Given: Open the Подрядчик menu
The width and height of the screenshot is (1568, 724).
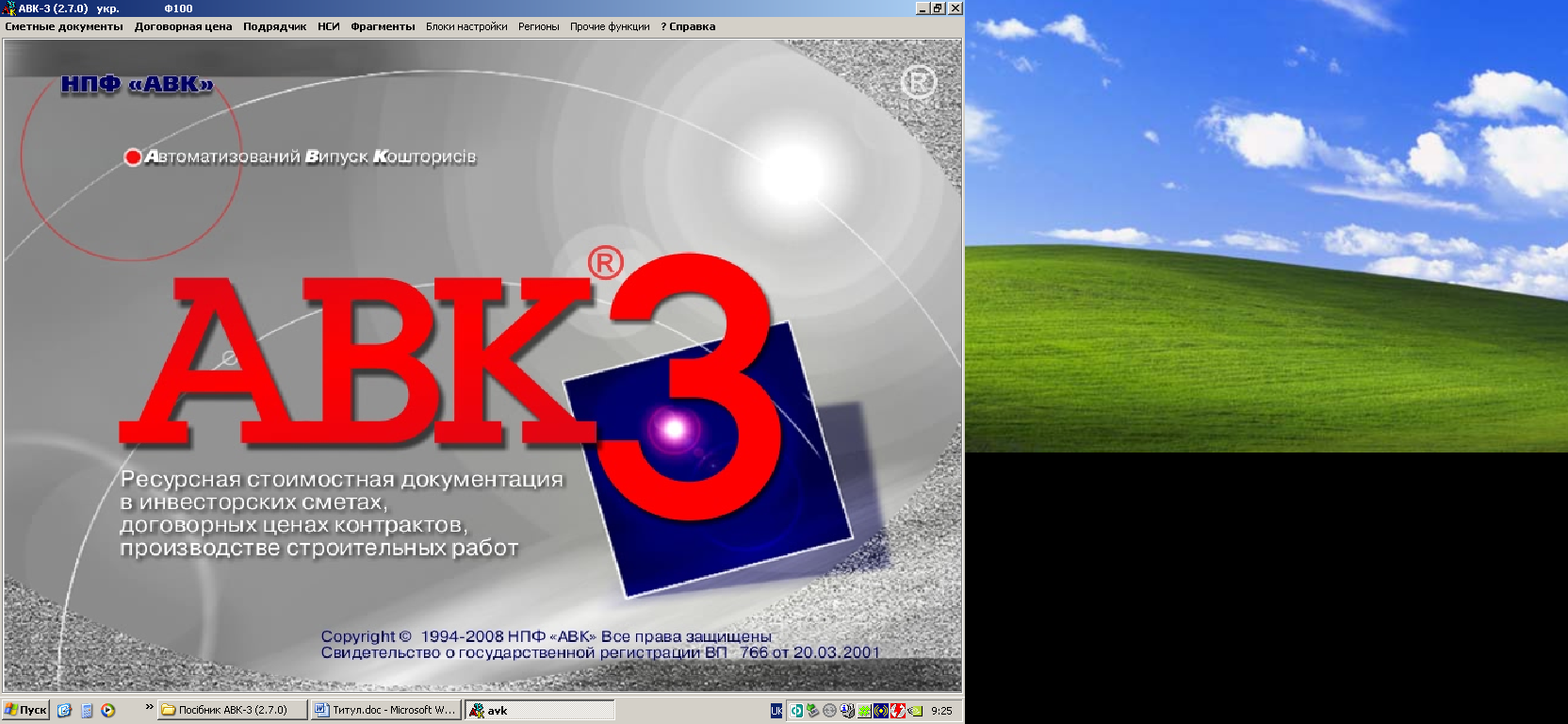Looking at the screenshot, I should point(274,26).
